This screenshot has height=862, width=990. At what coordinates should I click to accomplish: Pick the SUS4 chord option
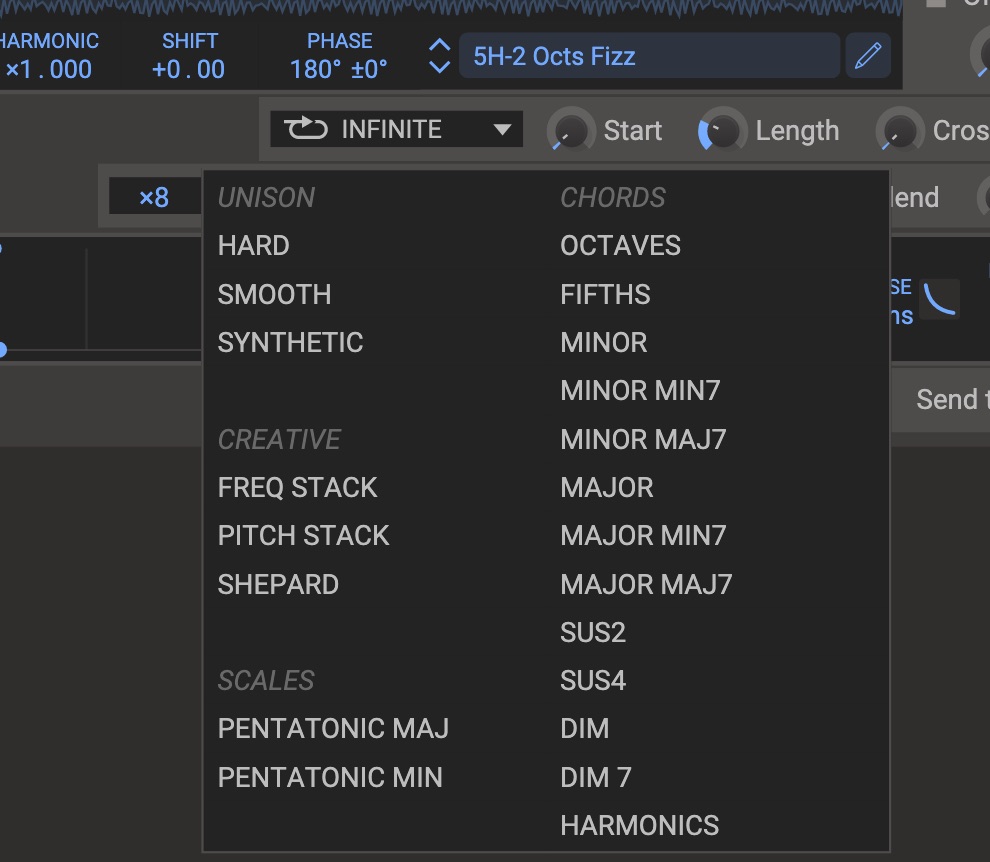coord(593,681)
